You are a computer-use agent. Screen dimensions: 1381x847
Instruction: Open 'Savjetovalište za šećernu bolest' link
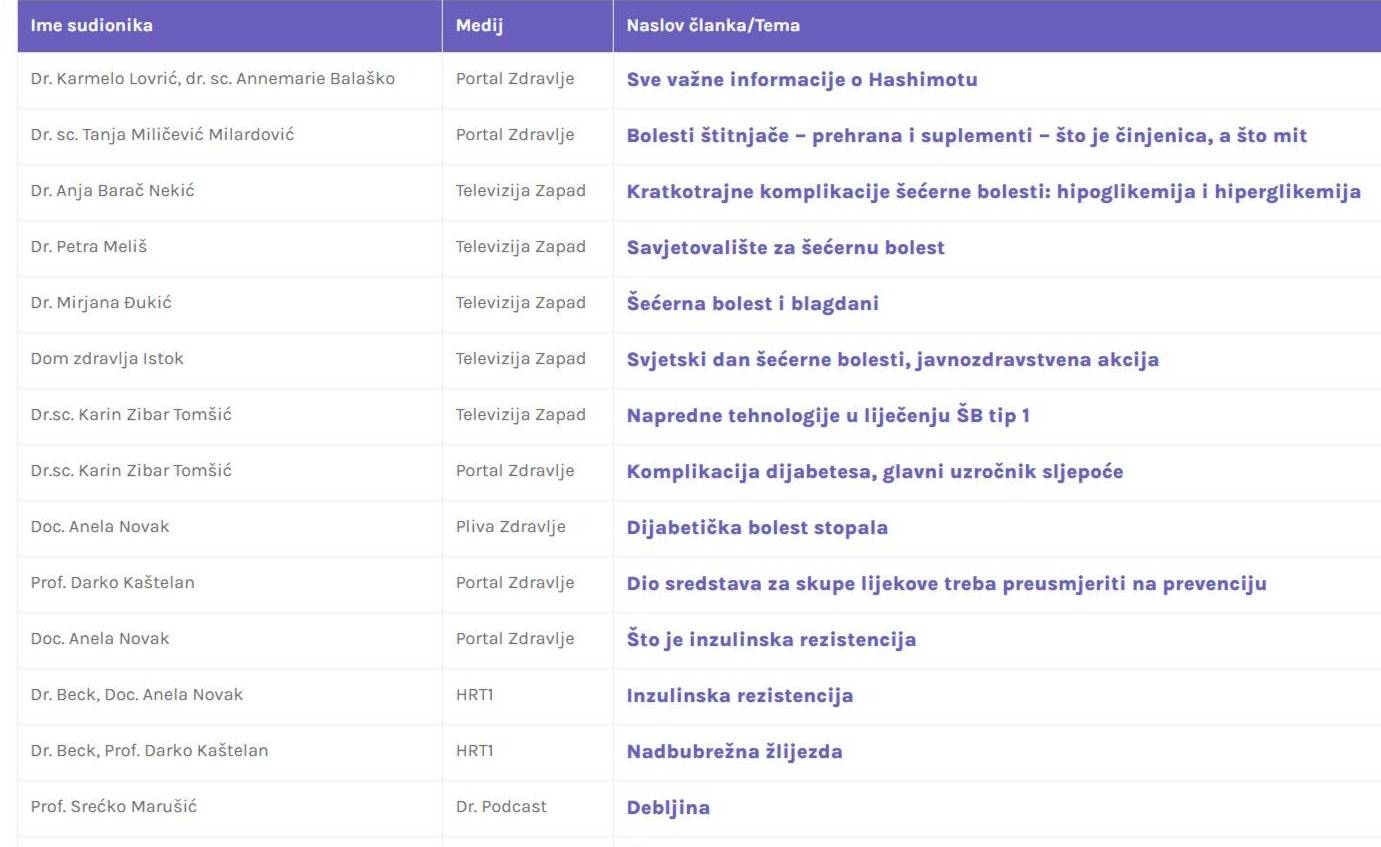tap(785, 248)
